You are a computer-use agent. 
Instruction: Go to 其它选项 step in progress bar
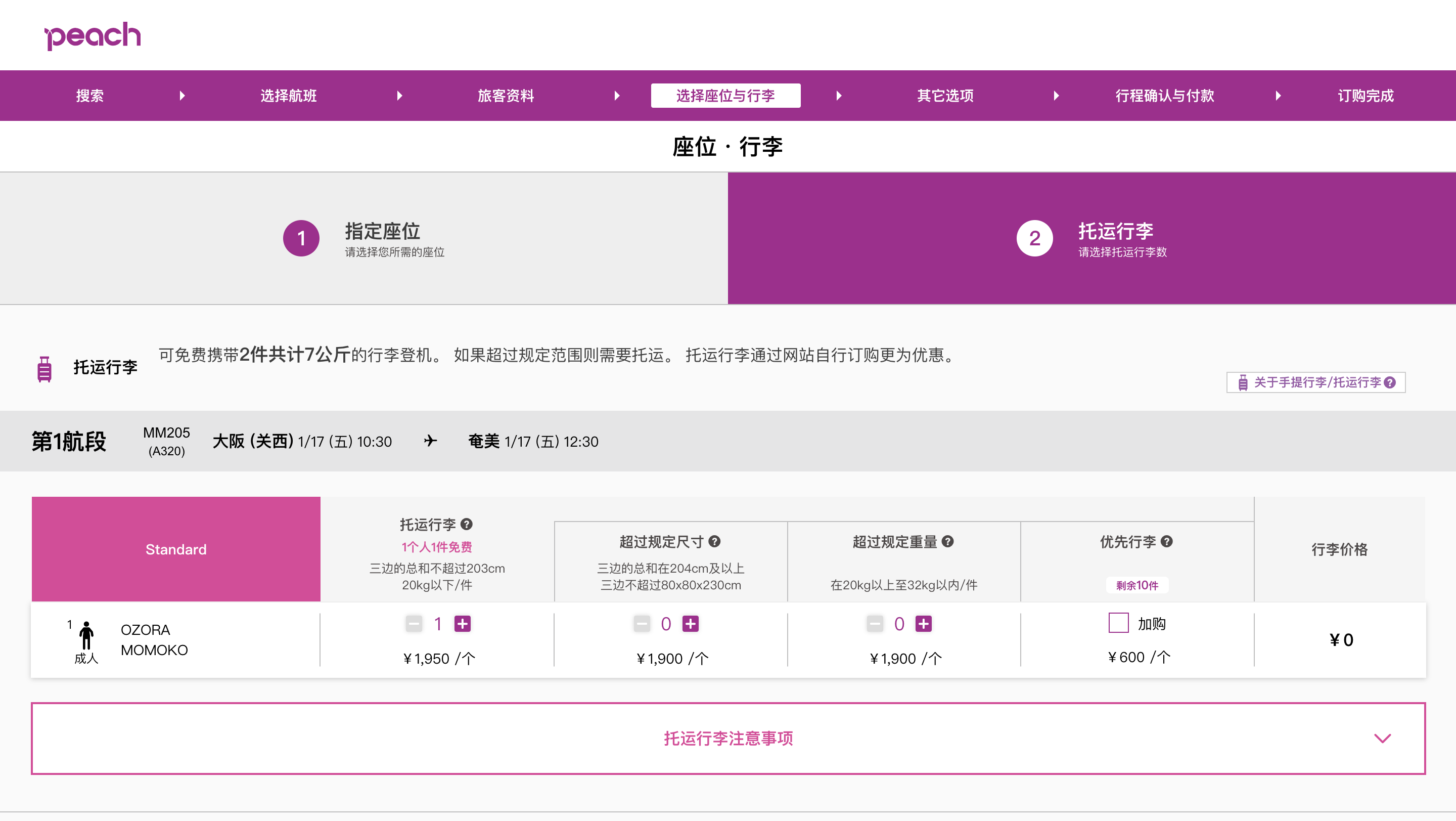(945, 96)
